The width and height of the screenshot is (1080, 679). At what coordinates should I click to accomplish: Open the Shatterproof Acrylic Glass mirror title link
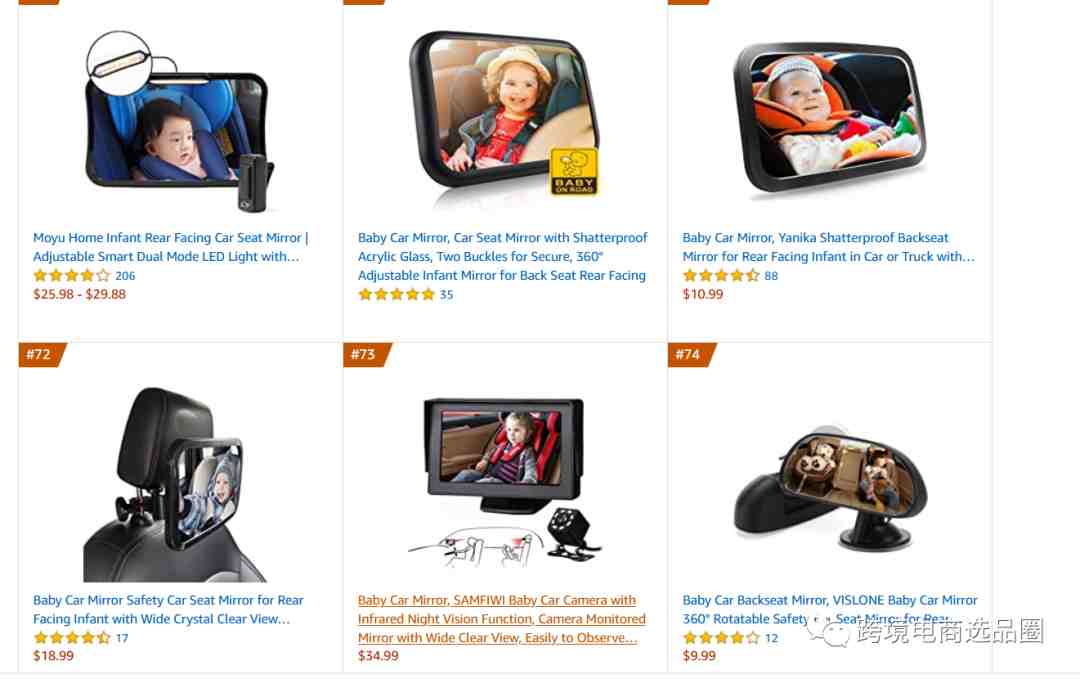(503, 256)
